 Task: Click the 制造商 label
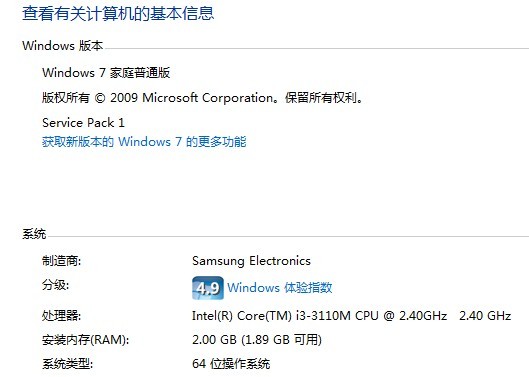(61, 261)
